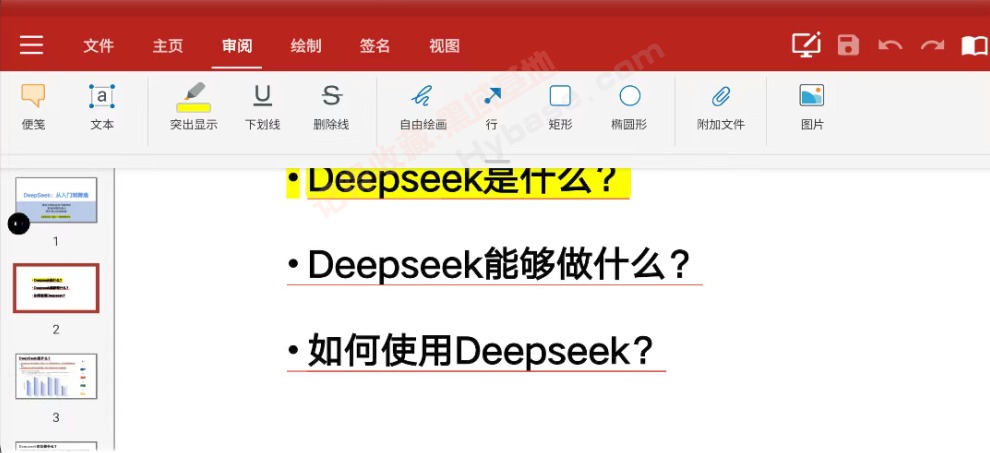Click the black circular floating button
Screen dimensions: 990x453
click(x=19, y=224)
